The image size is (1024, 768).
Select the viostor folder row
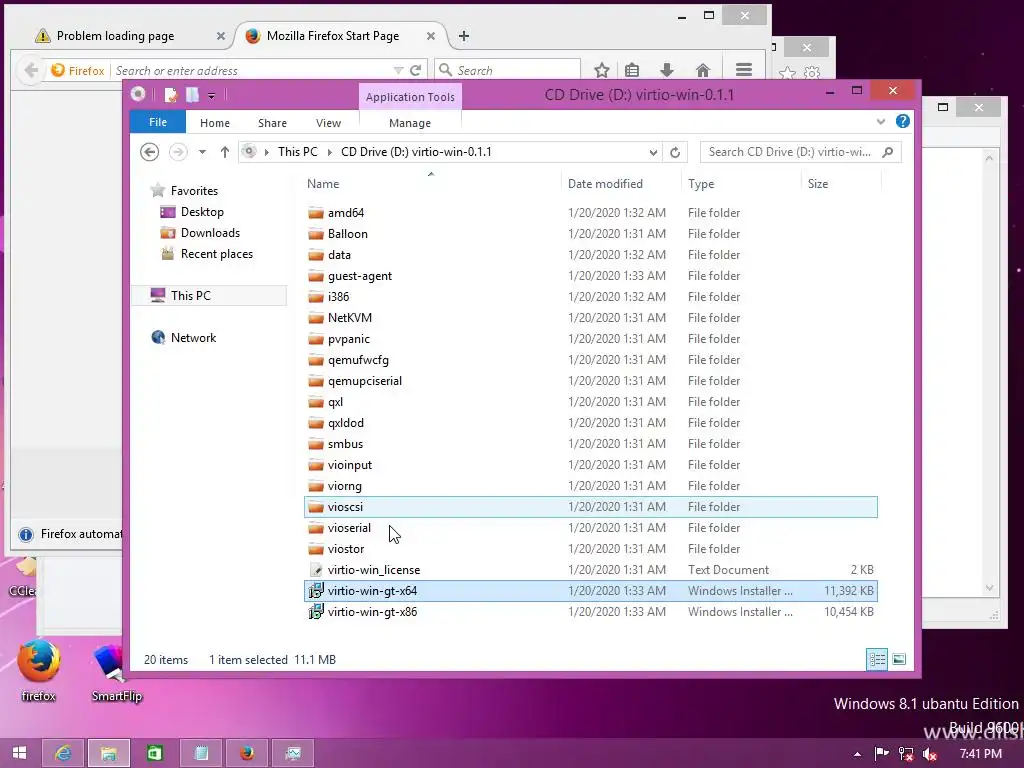pyautogui.click(x=590, y=549)
